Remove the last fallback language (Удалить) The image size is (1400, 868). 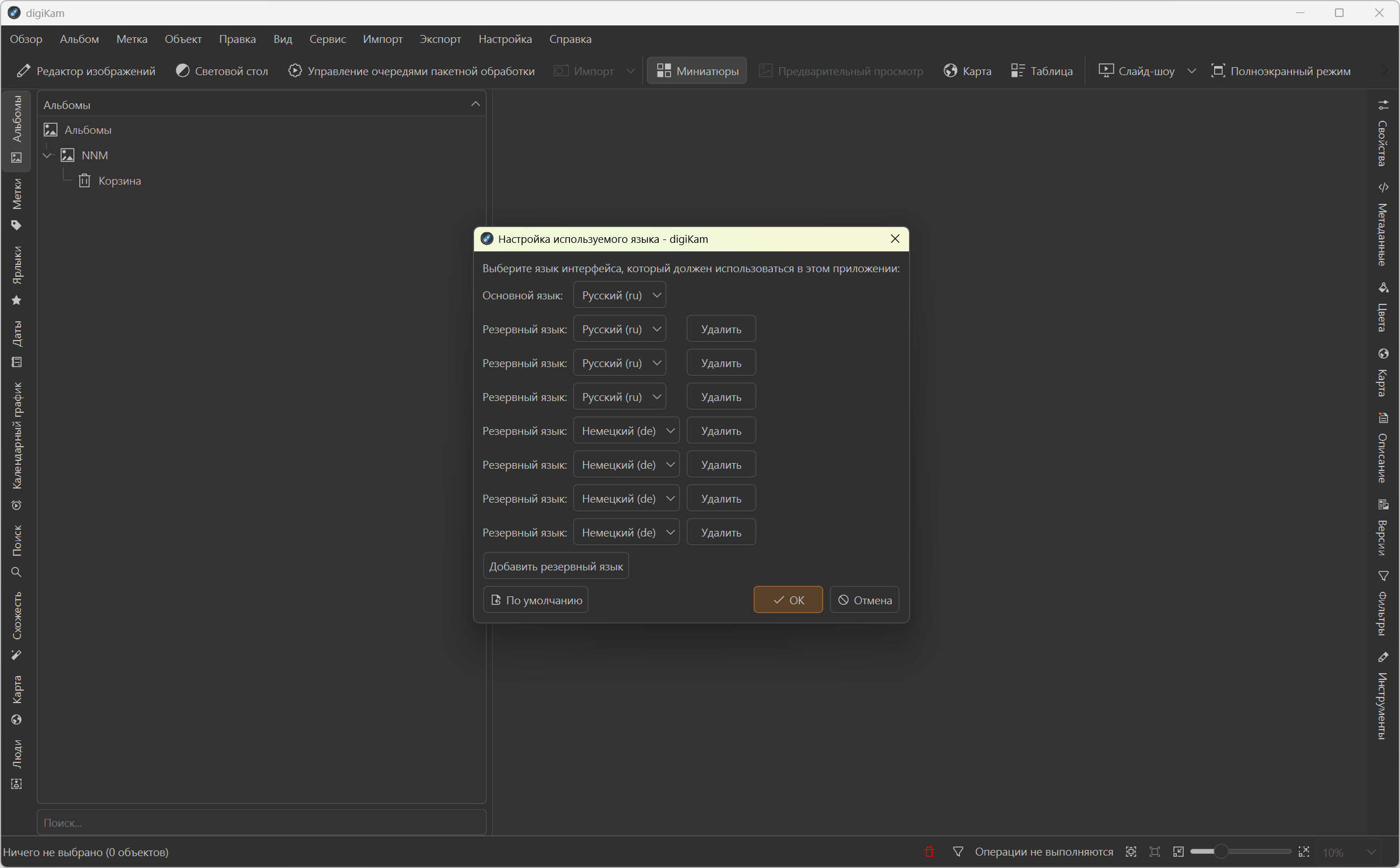point(721,532)
